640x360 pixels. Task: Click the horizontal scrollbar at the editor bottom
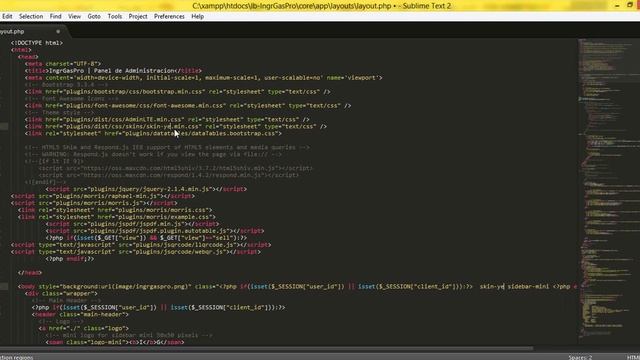coord(267,349)
